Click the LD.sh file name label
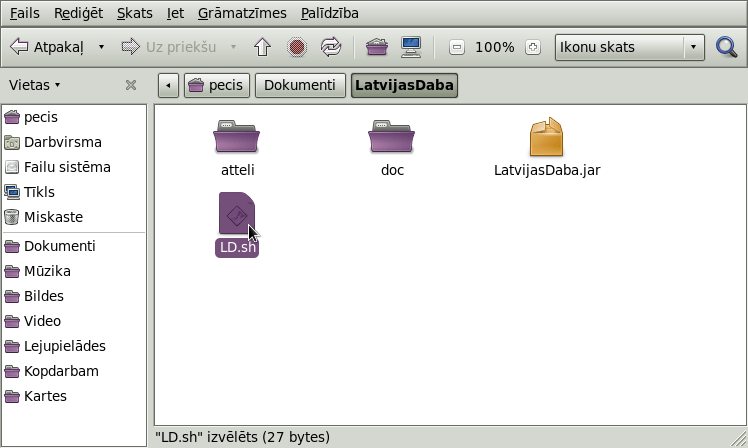The height and width of the screenshot is (448, 748). click(237, 248)
